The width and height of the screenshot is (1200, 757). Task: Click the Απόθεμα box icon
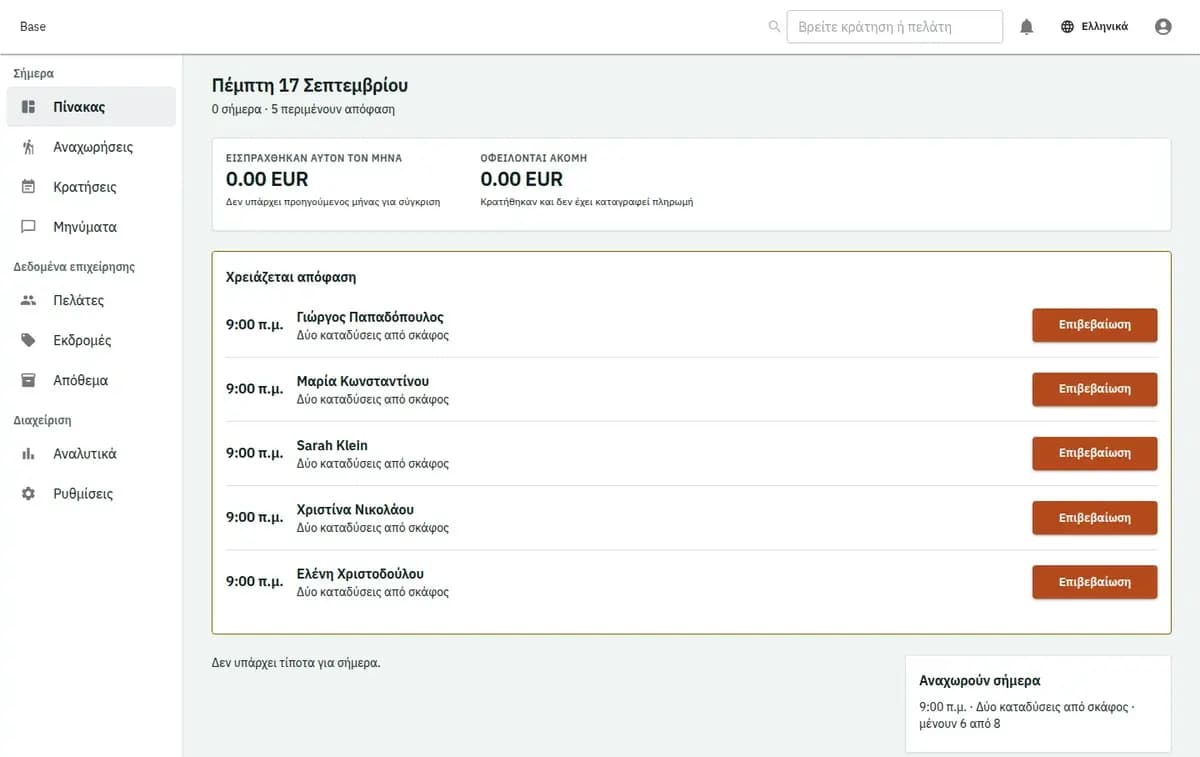pyautogui.click(x=29, y=380)
